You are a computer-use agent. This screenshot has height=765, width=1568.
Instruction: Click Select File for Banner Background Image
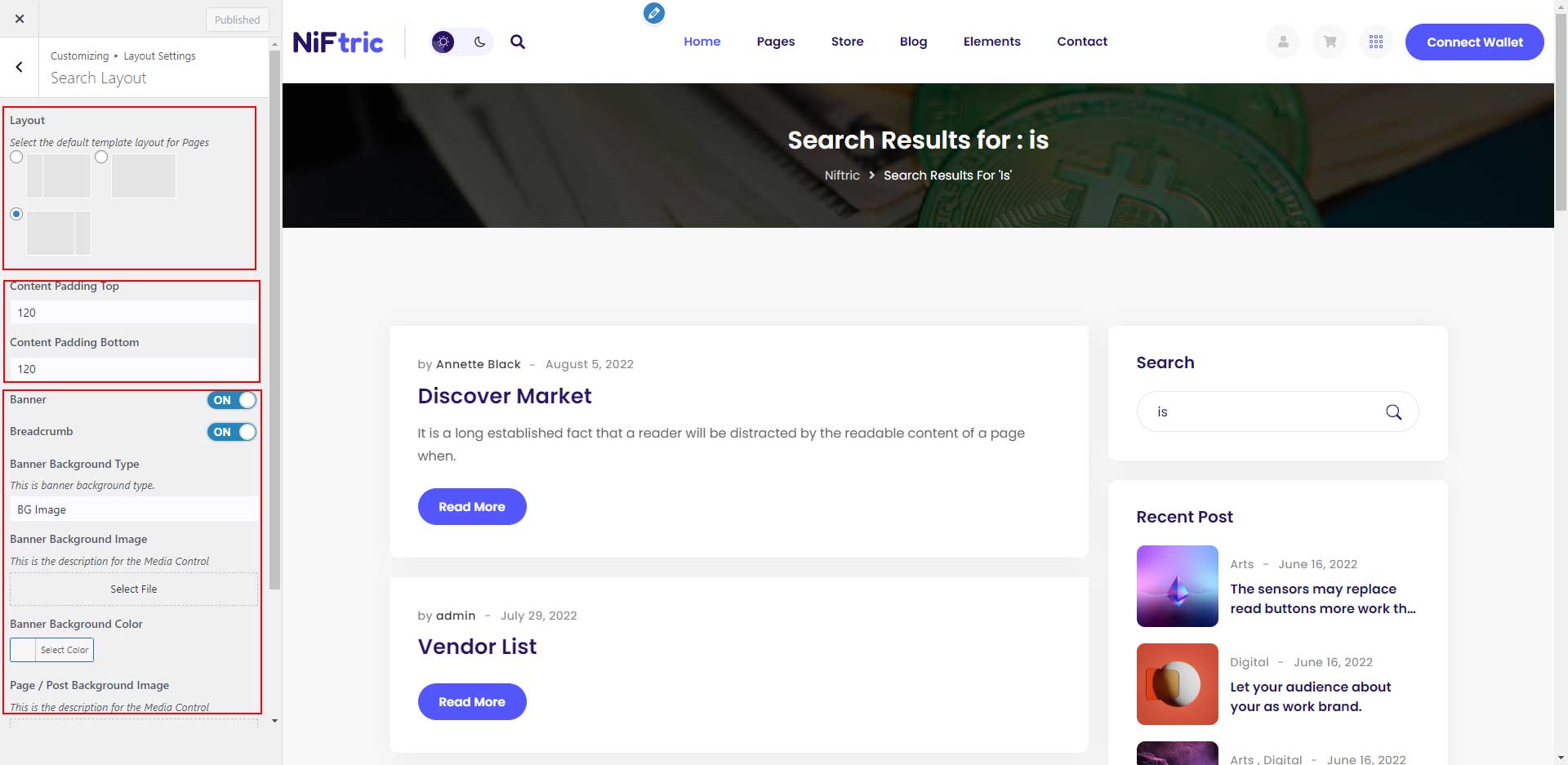(x=134, y=589)
